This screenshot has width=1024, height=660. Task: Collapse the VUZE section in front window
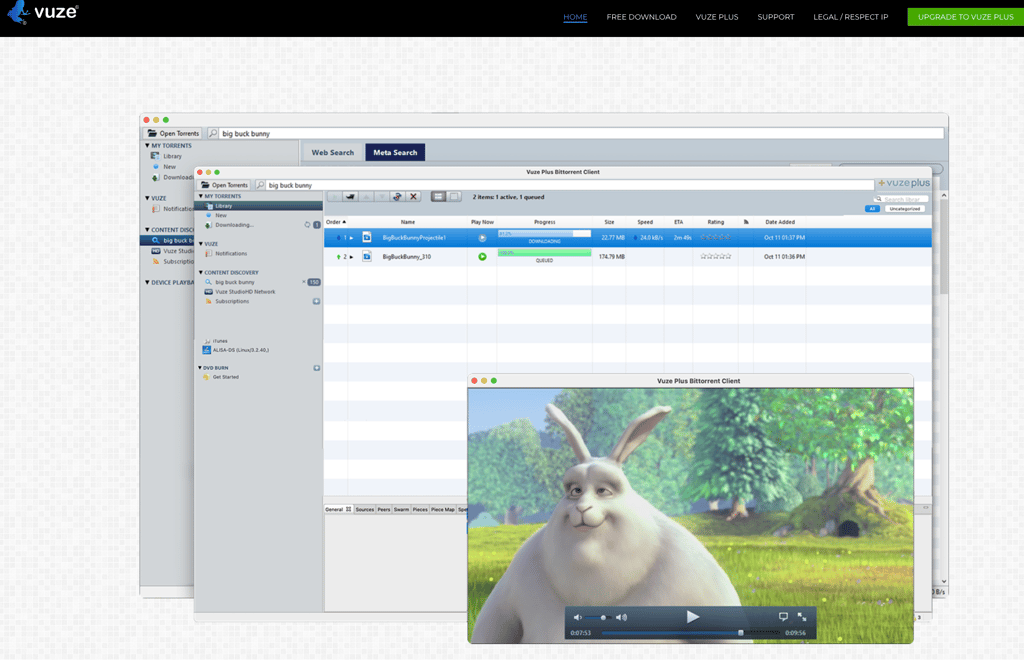(200, 244)
